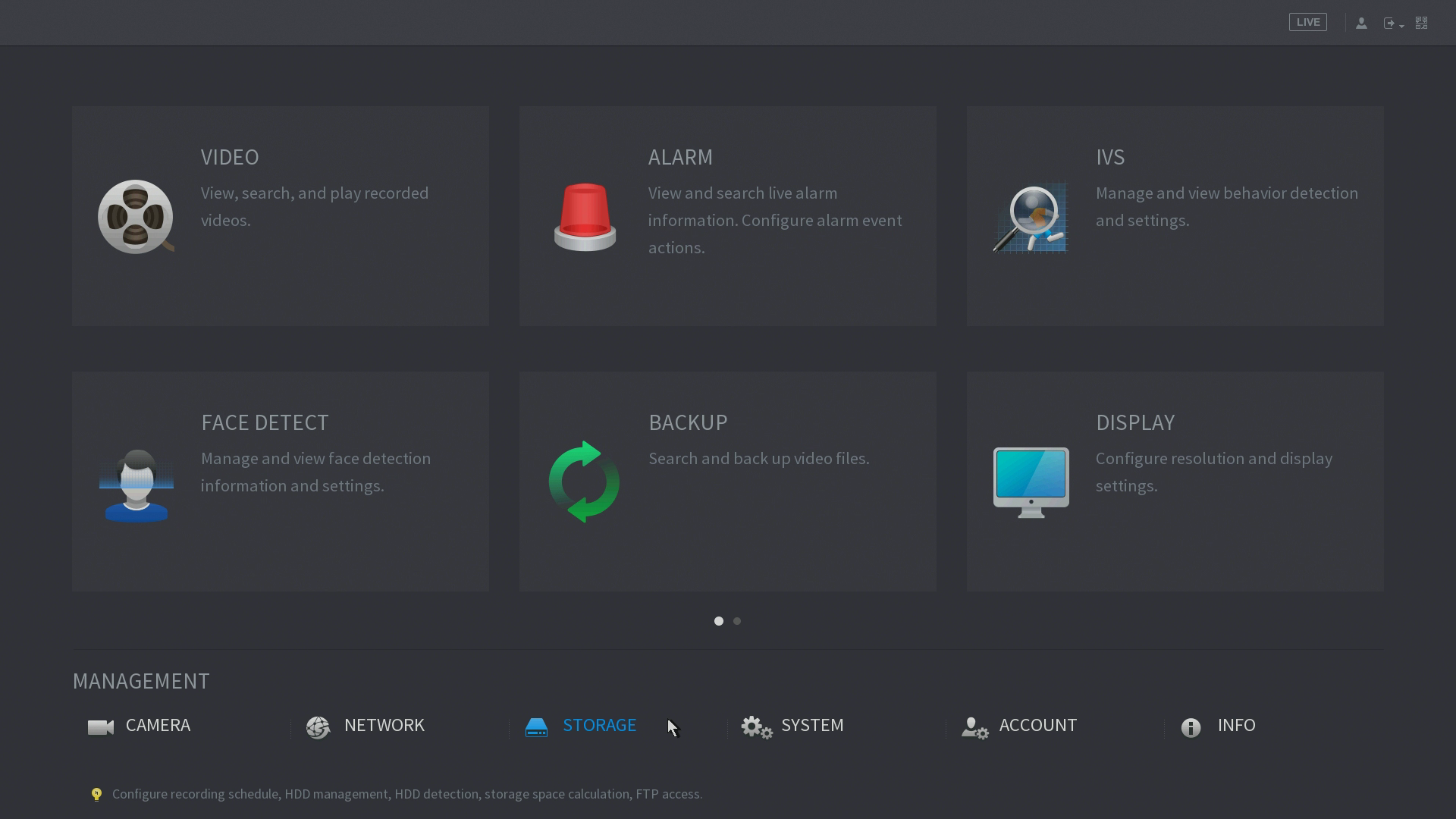
Task: Open the CAMERA management section
Action: [157, 726]
